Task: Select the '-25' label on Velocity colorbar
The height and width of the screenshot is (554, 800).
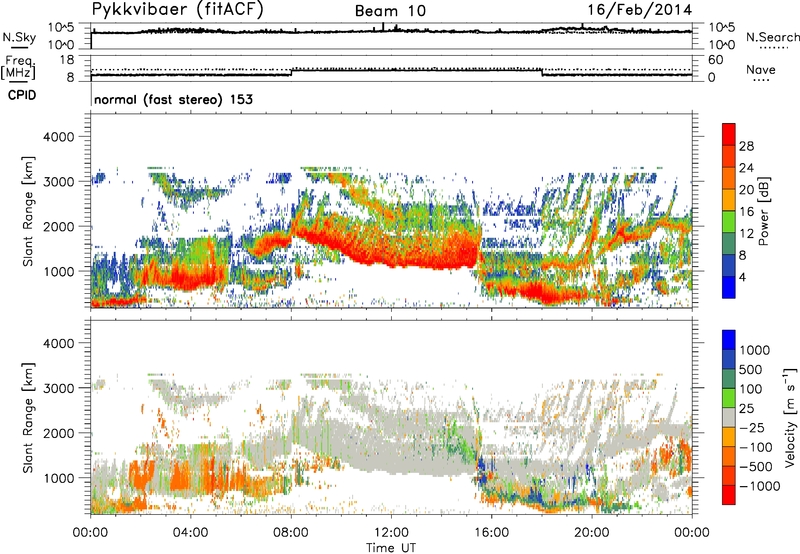Action: [x=752, y=427]
